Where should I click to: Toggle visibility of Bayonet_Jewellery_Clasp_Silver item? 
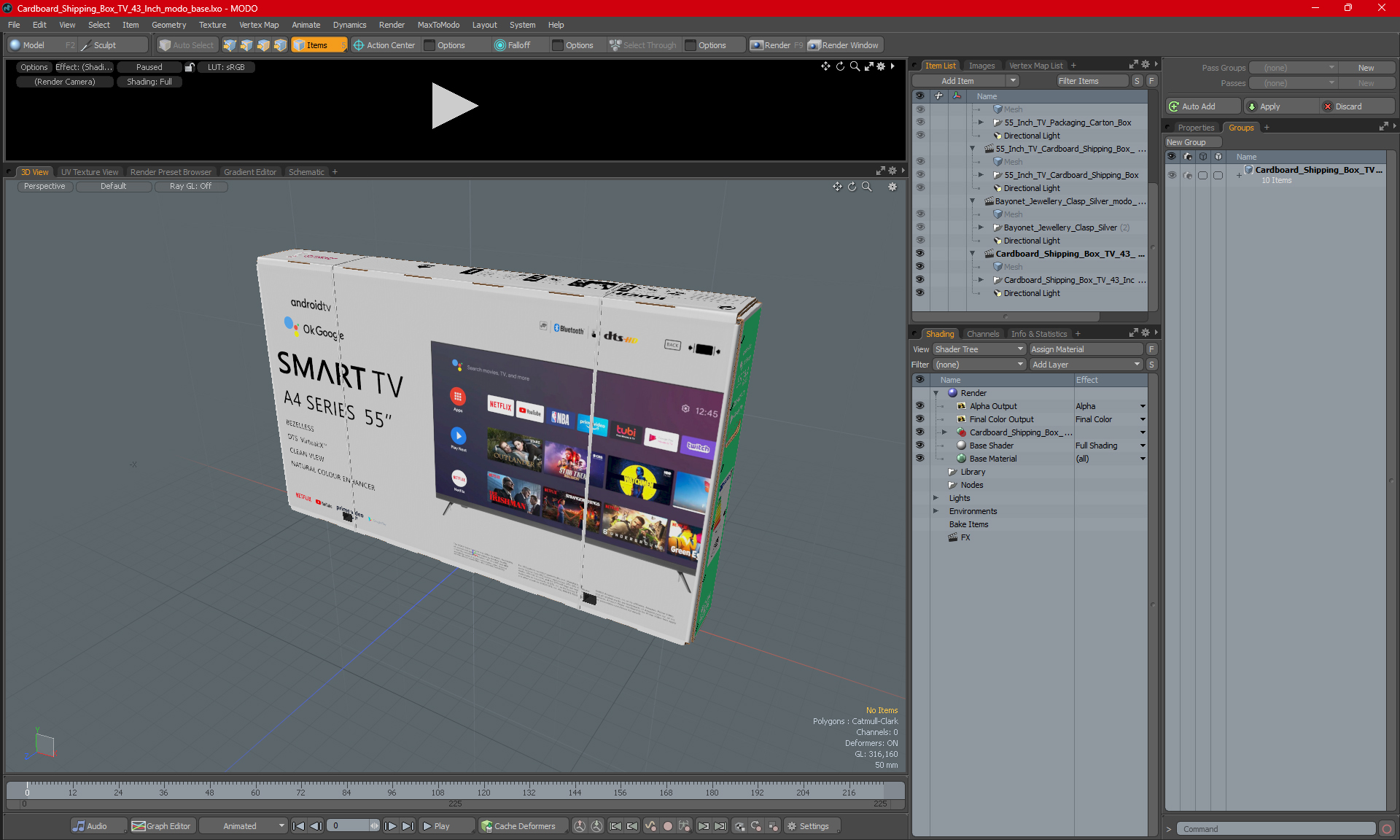[919, 227]
